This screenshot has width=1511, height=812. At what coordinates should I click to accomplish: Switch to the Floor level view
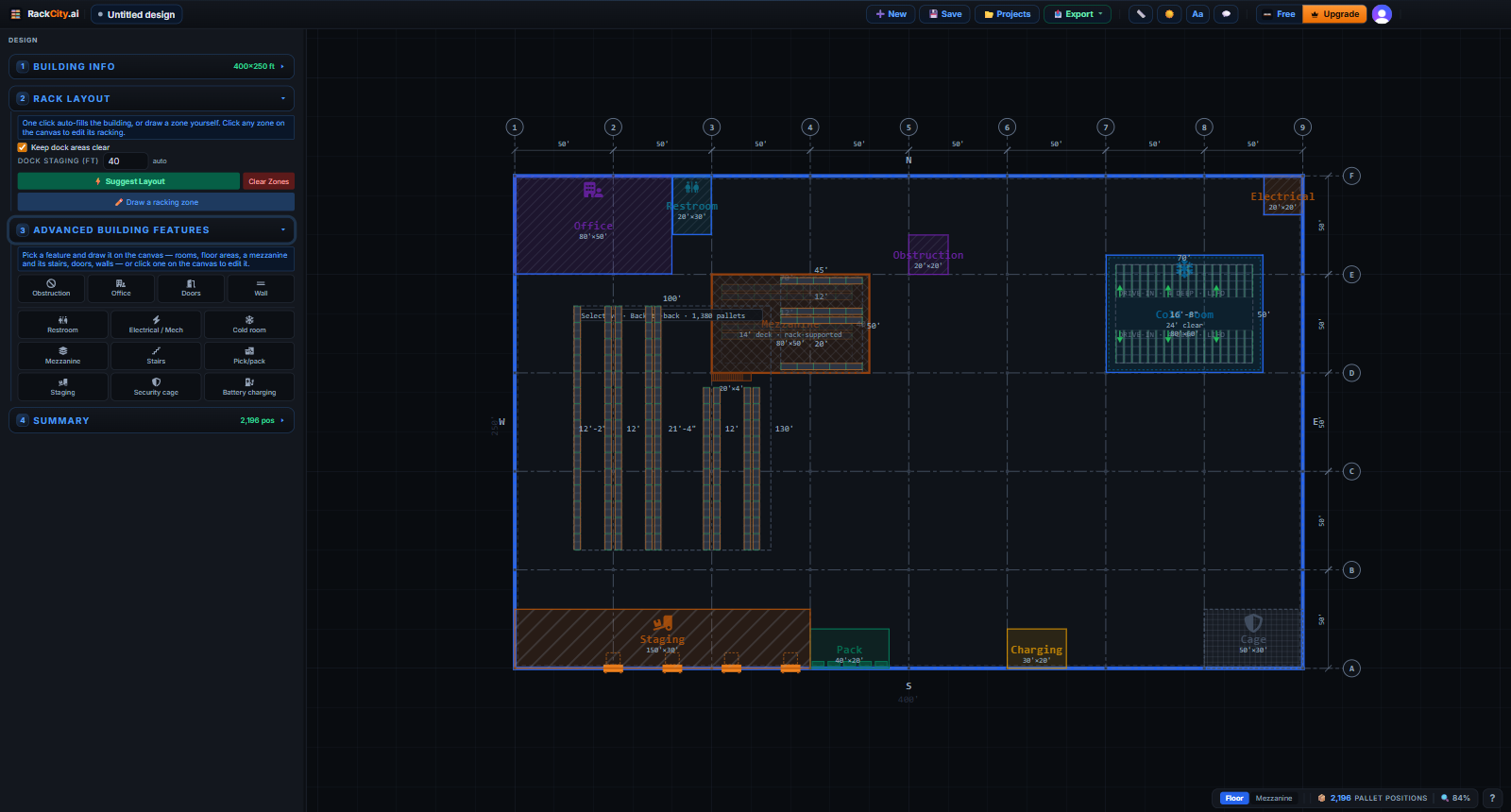point(1234,798)
